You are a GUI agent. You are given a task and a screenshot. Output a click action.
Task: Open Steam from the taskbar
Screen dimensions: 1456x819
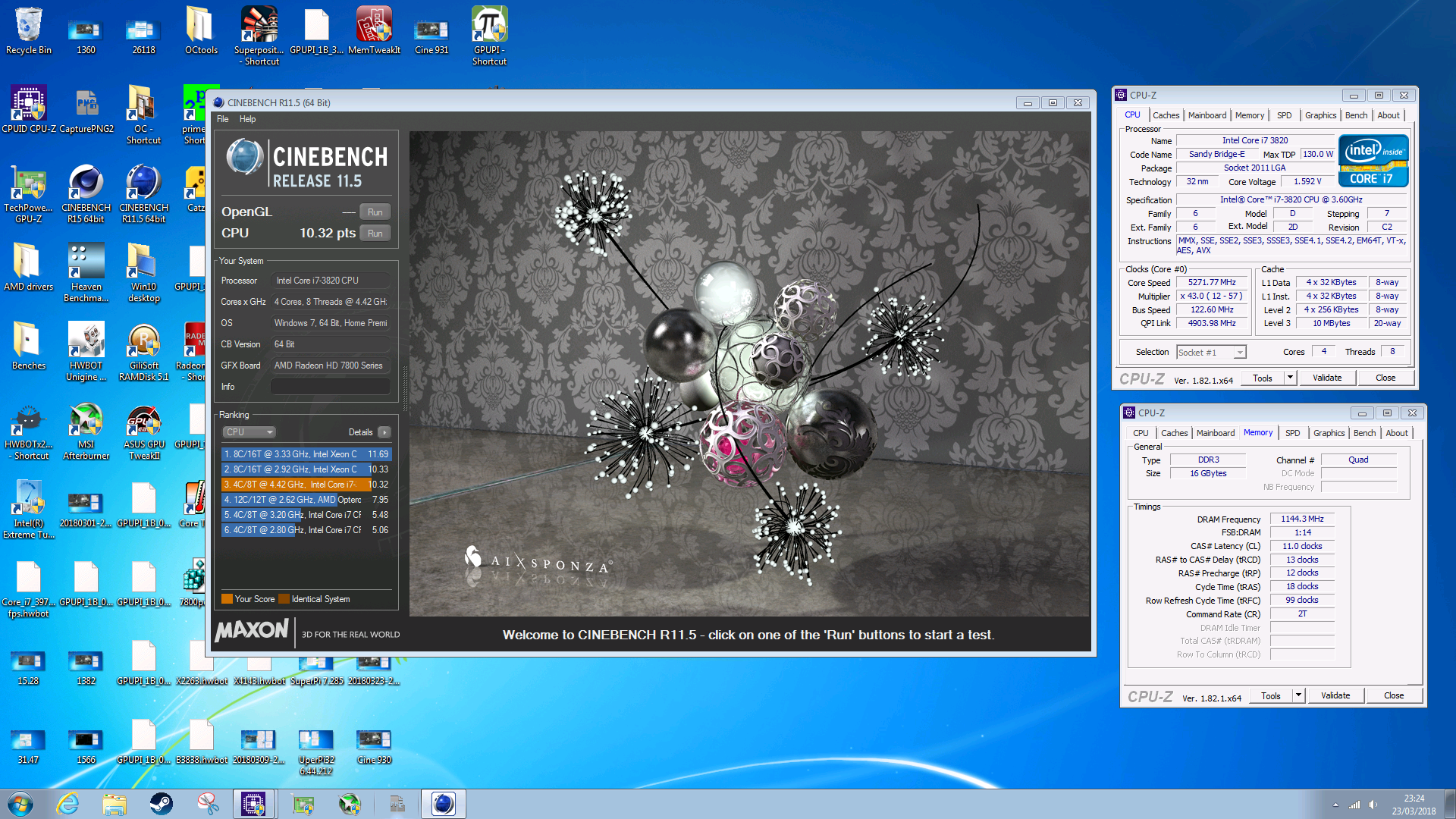[161, 804]
